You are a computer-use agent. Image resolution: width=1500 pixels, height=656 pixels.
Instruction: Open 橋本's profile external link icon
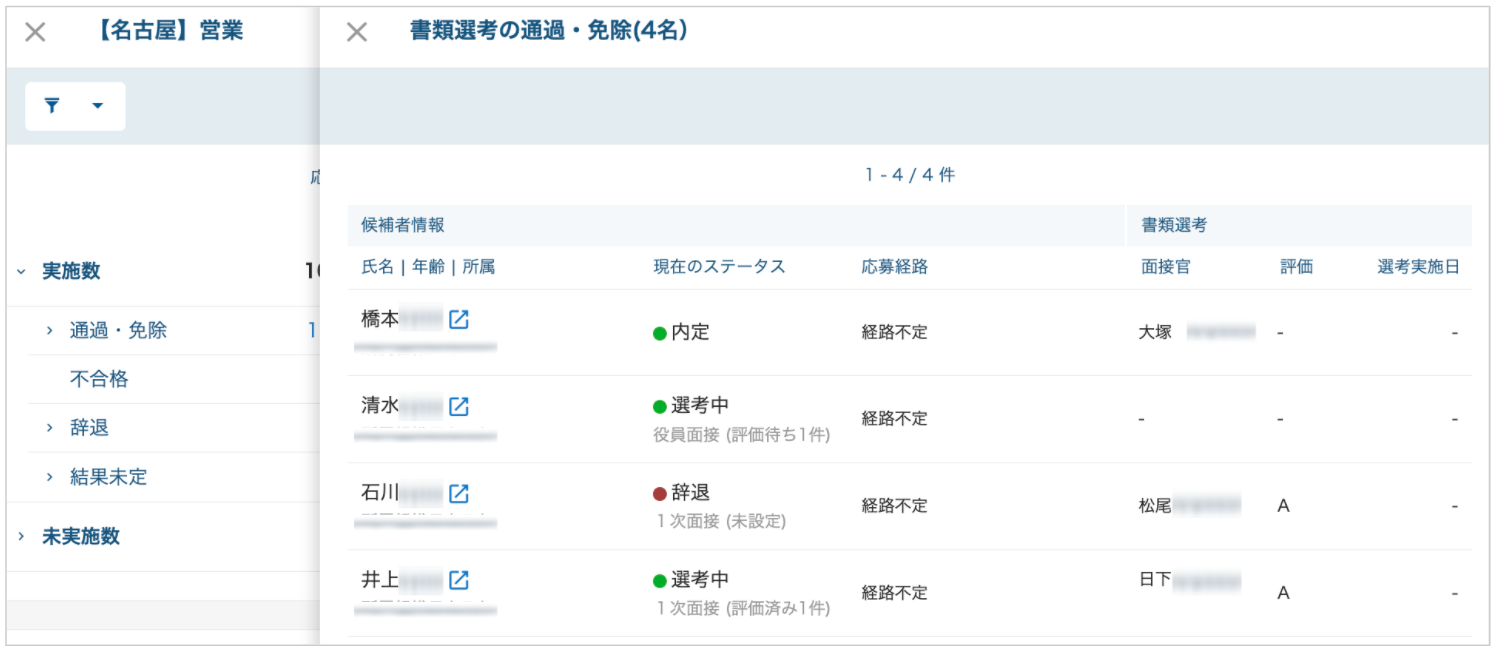click(459, 320)
